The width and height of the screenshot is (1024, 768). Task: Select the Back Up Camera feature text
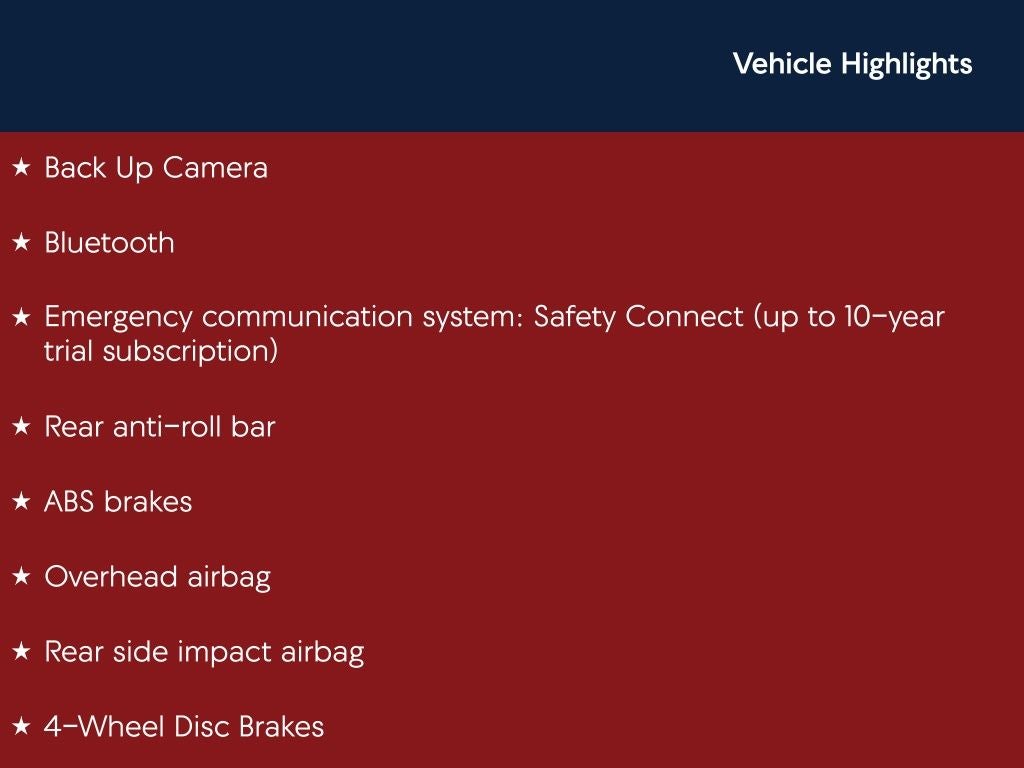156,168
